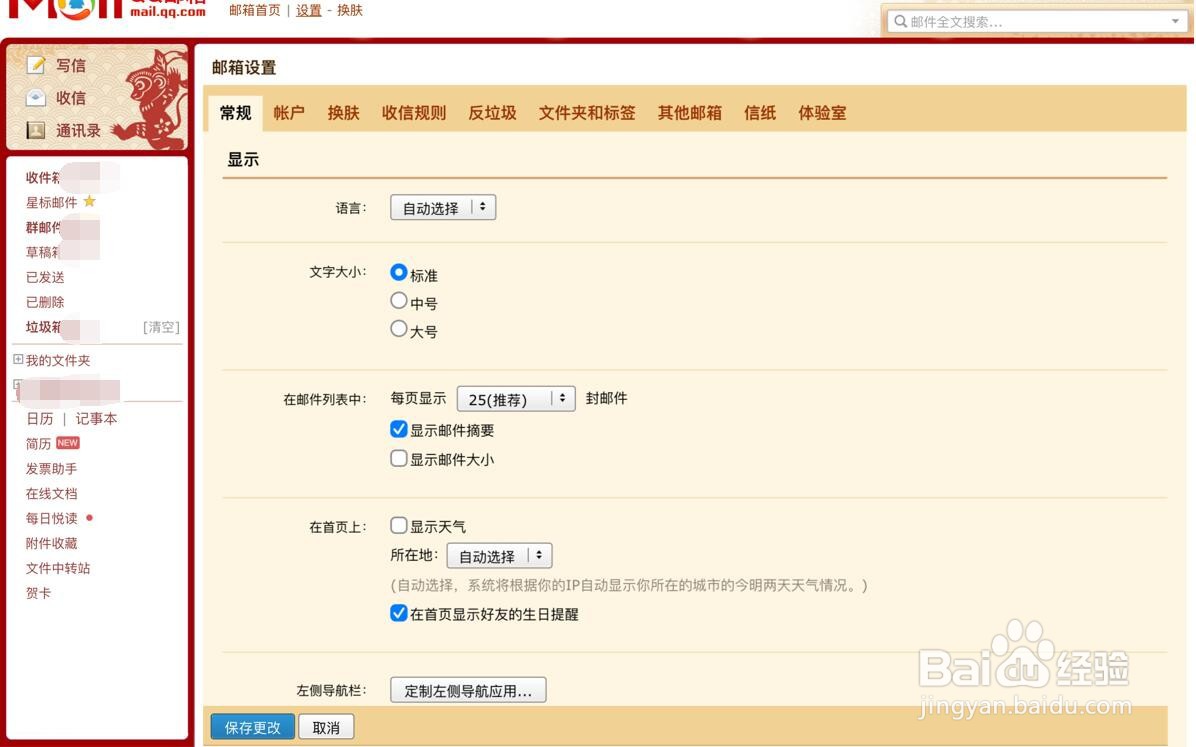The width and height of the screenshot is (1196, 747).
Task: Expand the 我的文件夹 folder tree
Action: (16, 360)
